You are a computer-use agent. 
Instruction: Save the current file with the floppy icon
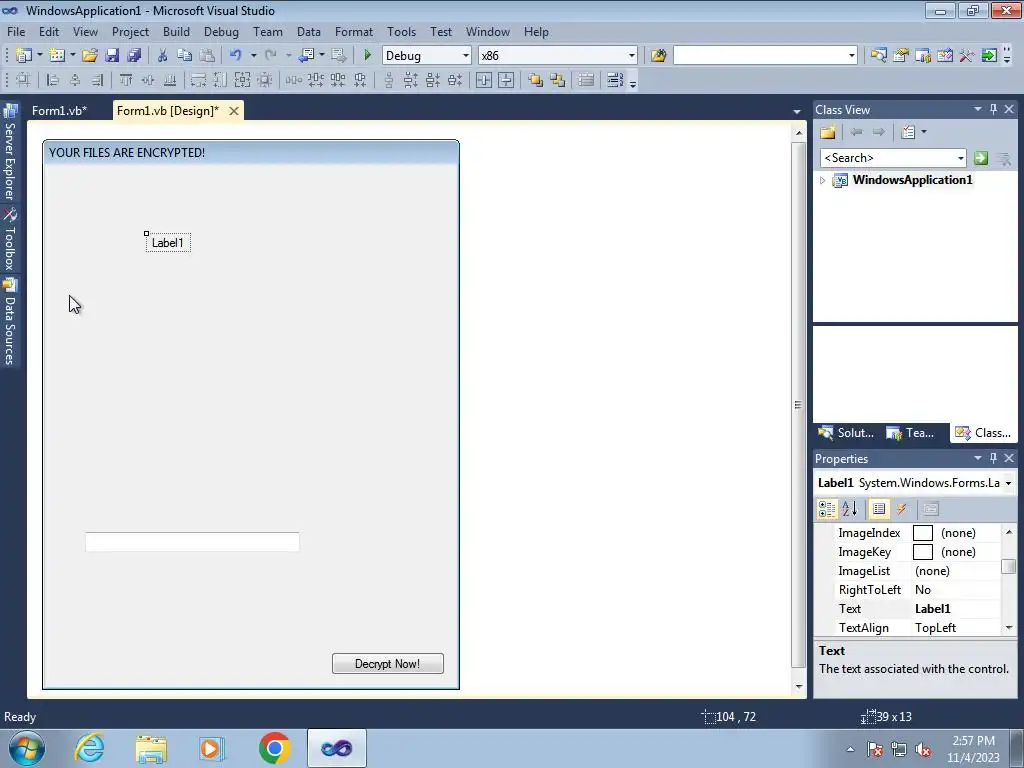click(x=112, y=56)
